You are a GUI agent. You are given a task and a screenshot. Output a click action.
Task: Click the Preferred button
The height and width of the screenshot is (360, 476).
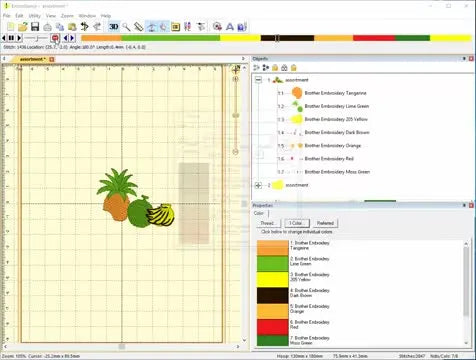click(x=325, y=223)
